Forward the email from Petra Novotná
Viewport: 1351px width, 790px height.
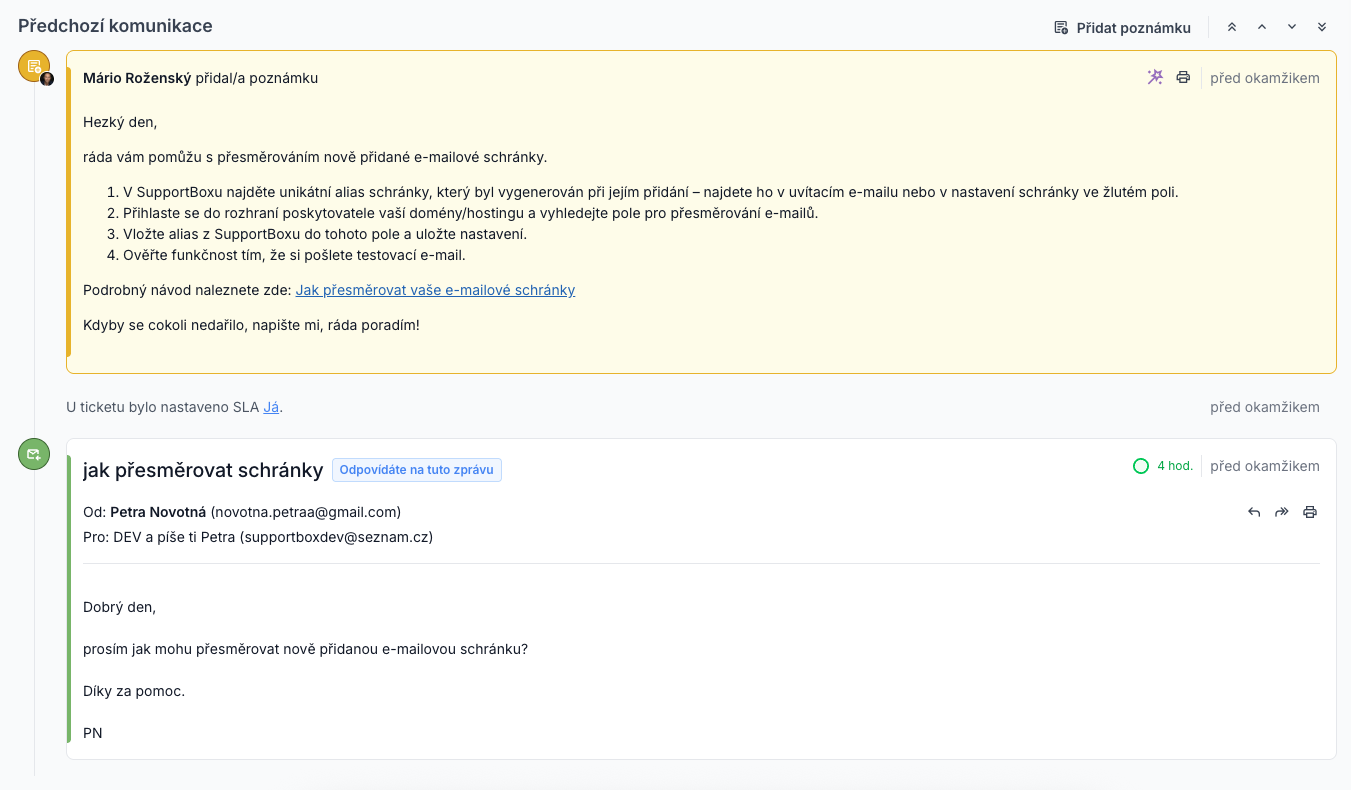point(1282,512)
